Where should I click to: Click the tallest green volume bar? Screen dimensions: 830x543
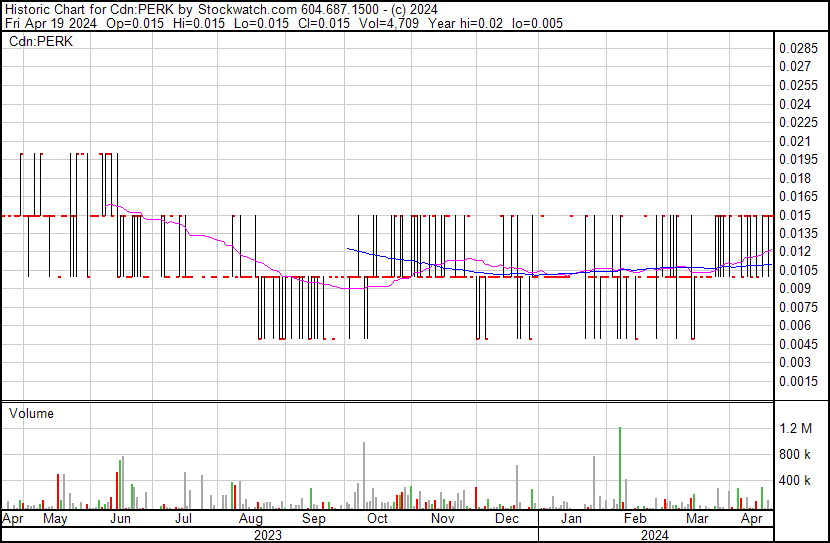click(x=620, y=468)
